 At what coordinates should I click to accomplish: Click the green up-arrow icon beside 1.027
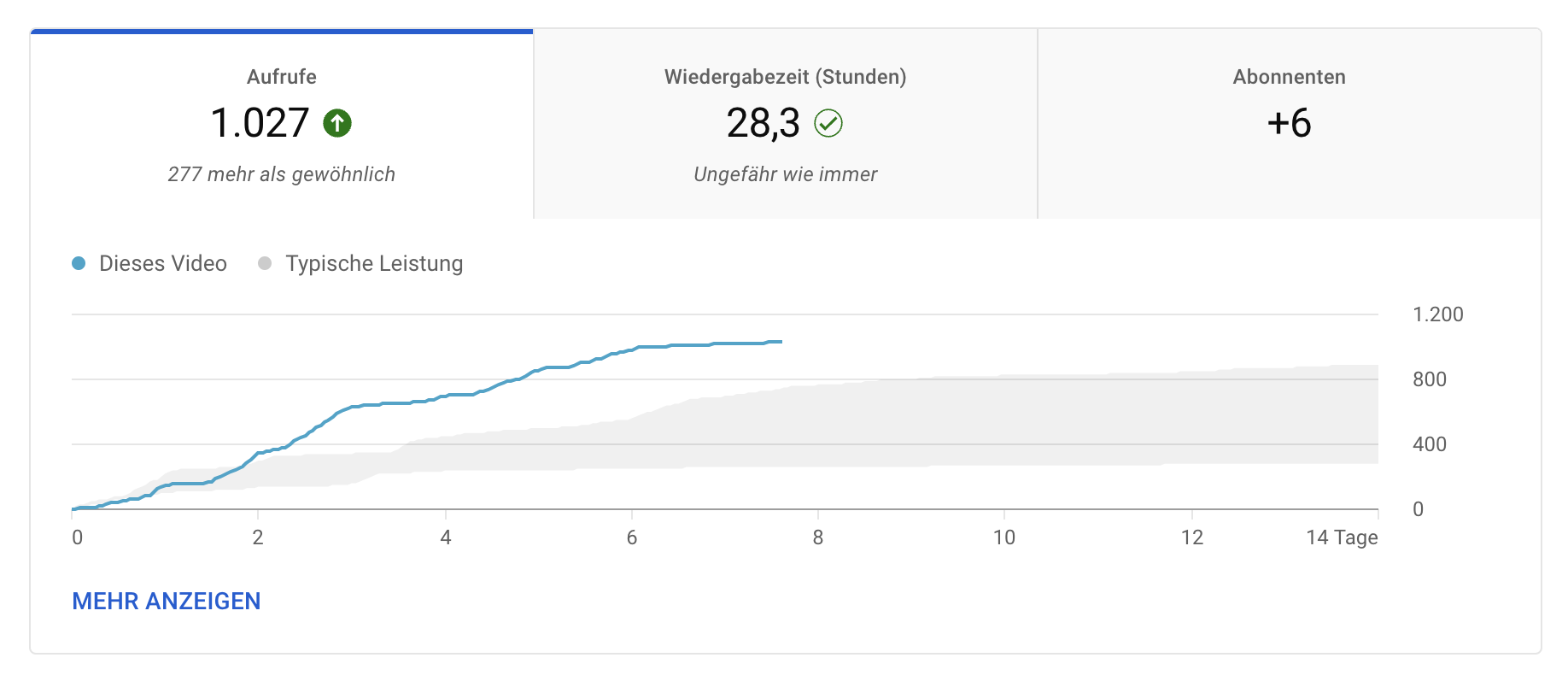click(337, 123)
